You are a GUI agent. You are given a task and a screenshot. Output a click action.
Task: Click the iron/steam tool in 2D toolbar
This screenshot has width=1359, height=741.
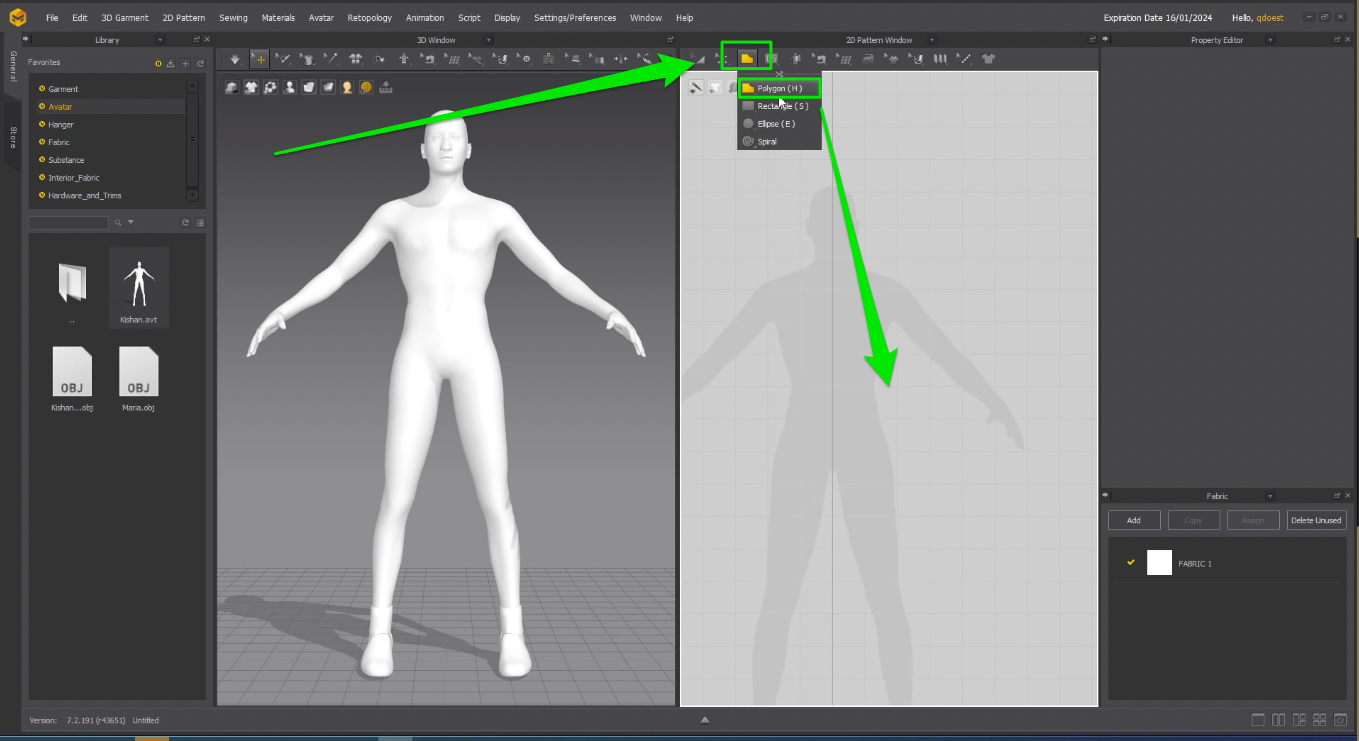[868, 59]
